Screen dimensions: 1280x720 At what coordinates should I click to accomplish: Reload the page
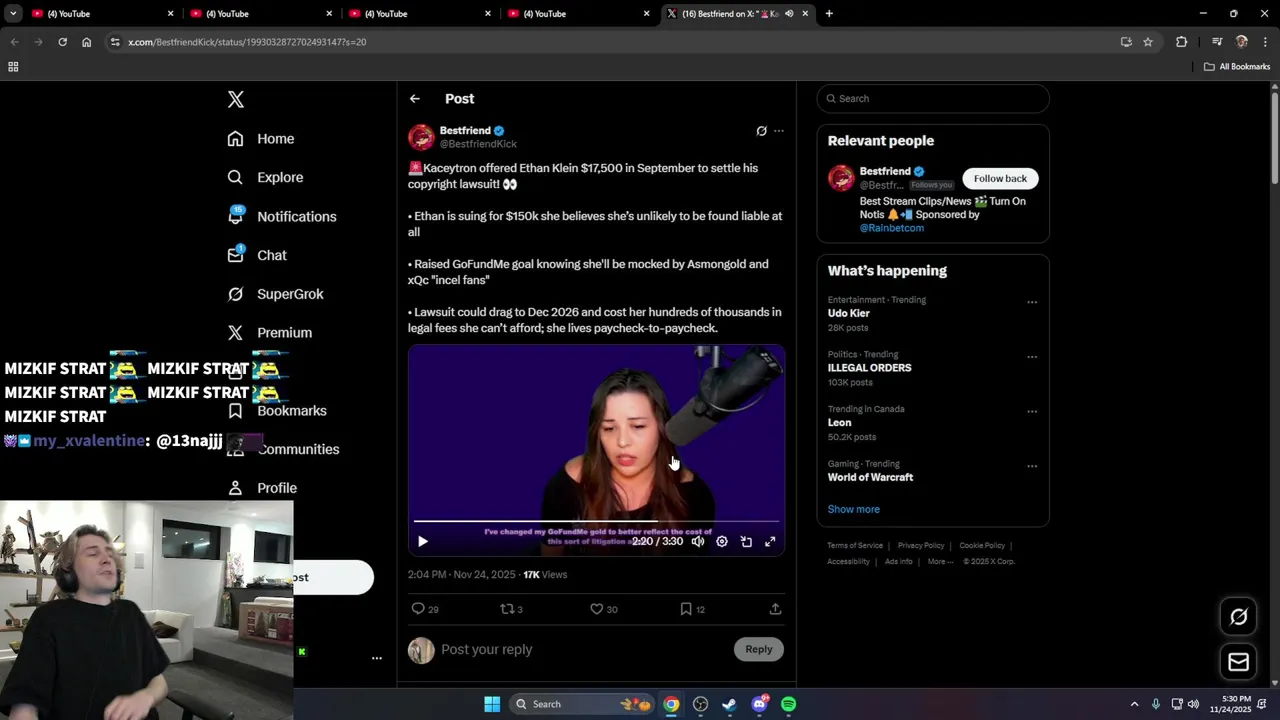point(62,42)
